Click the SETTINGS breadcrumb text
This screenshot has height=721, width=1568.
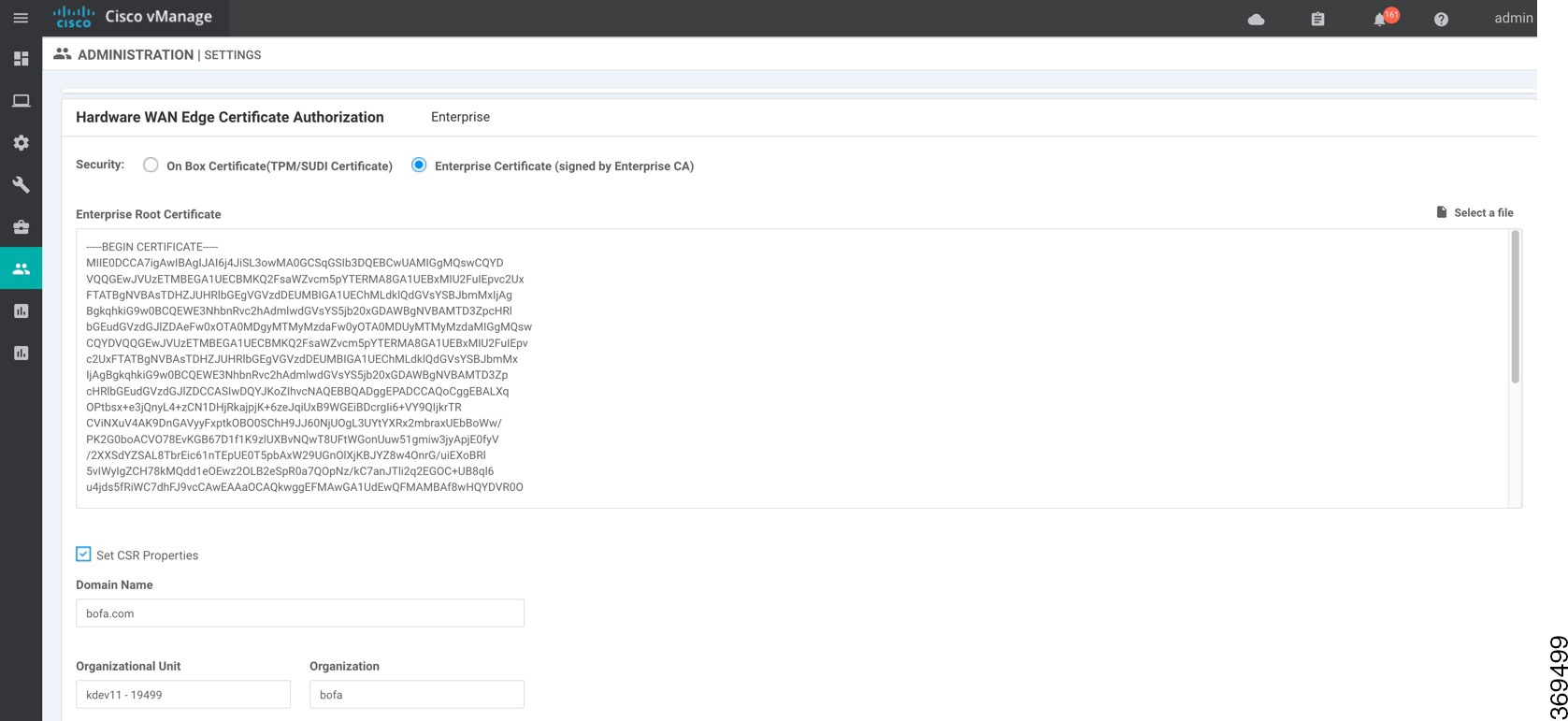click(x=233, y=55)
